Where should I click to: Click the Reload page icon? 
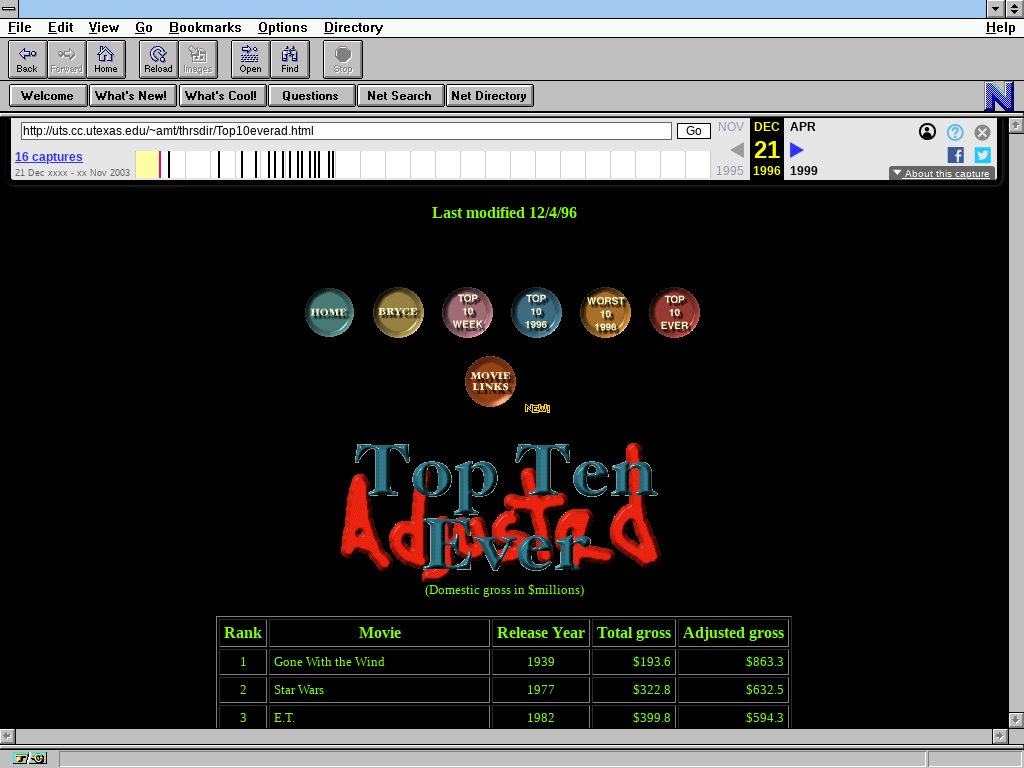click(158, 60)
